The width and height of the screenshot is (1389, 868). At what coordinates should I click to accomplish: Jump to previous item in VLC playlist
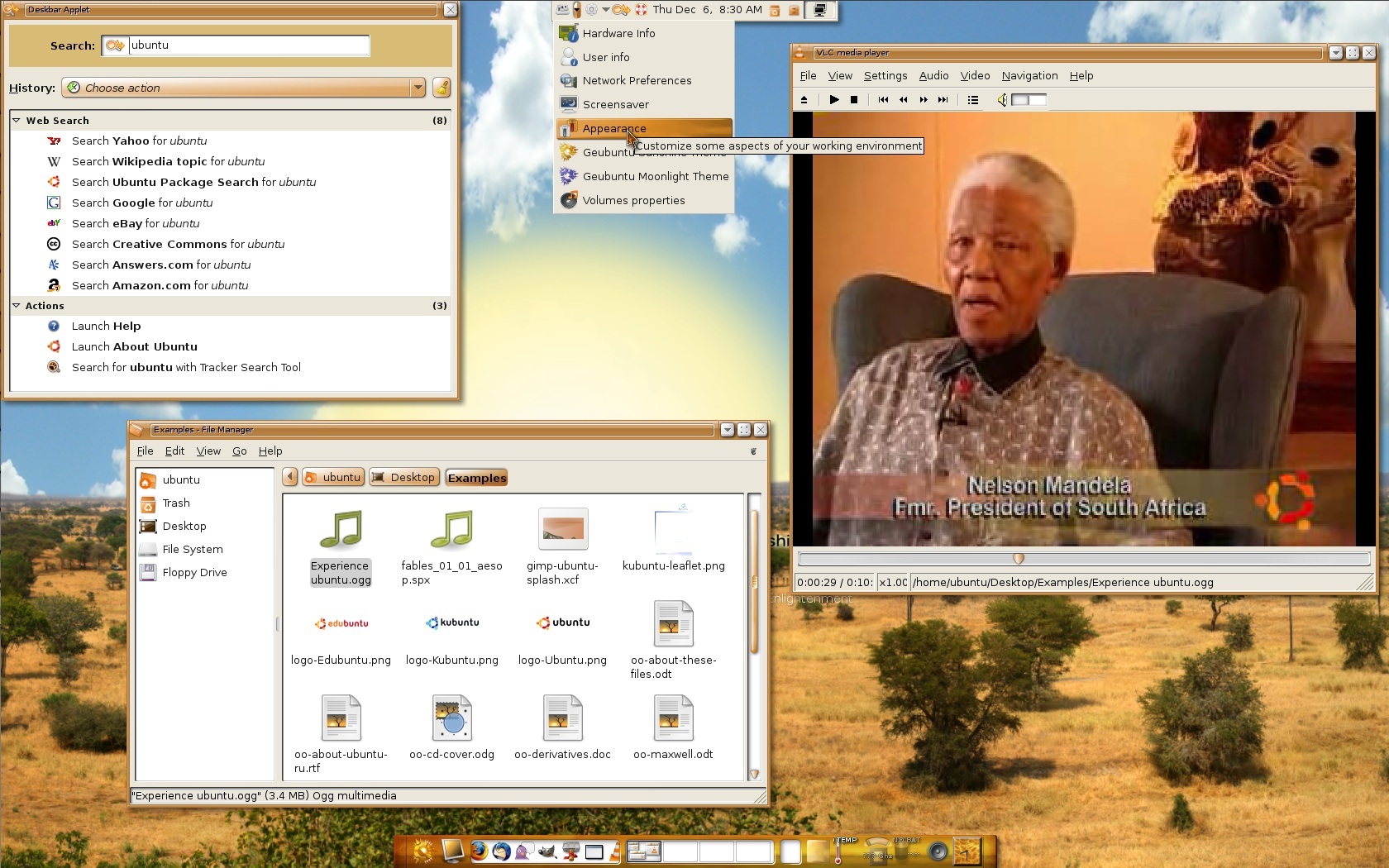883,100
